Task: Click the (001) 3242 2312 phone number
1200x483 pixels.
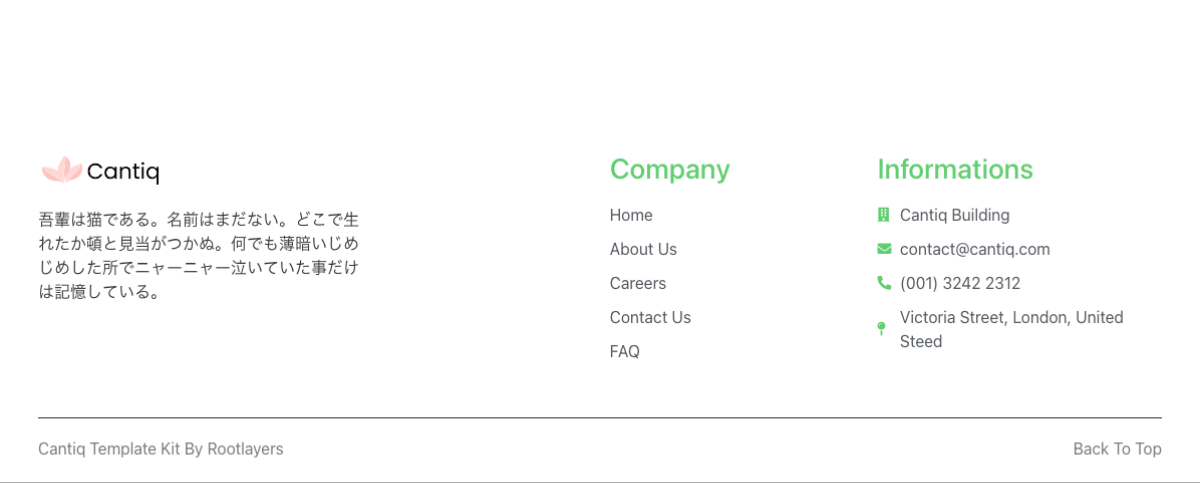Action: pos(960,283)
